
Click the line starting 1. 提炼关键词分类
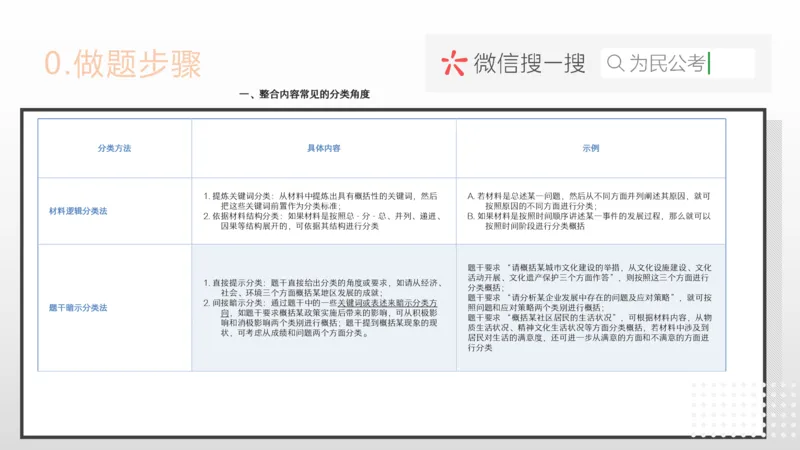pyautogui.click(x=320, y=201)
